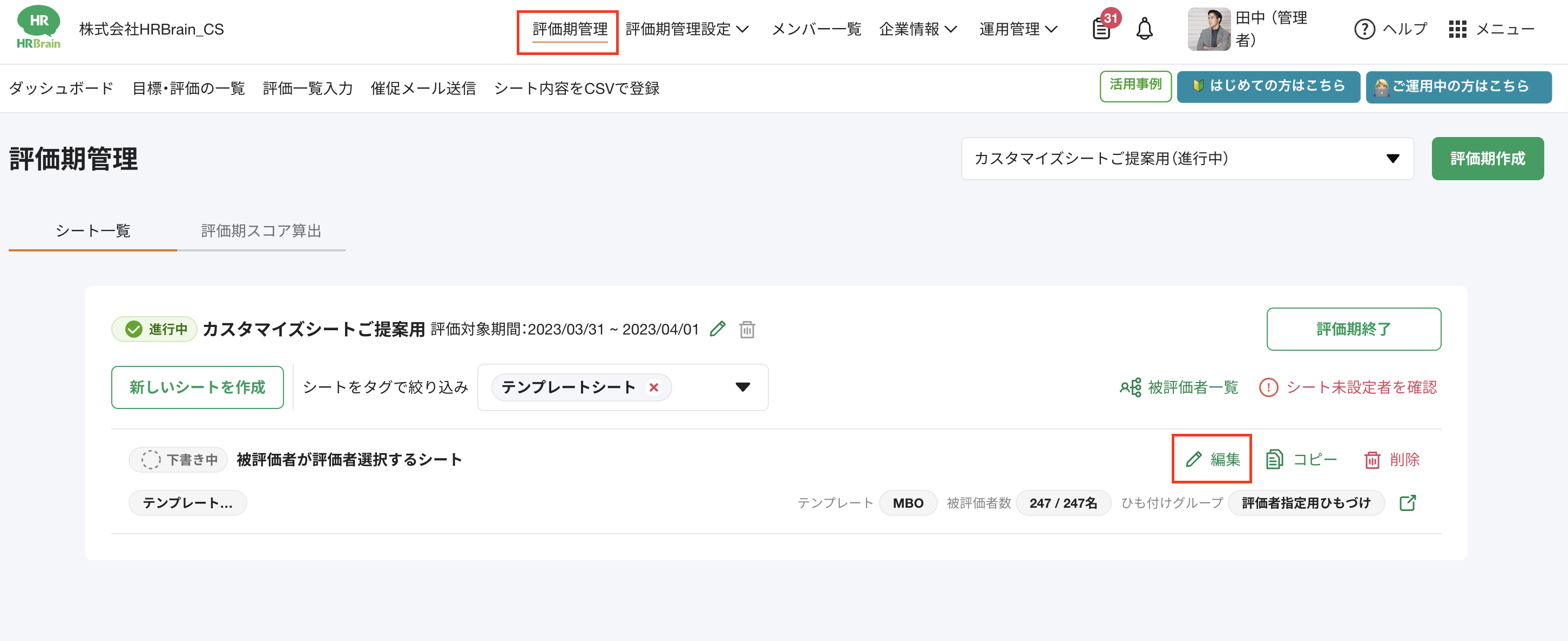1568x641 pixels.
Task: Open the sheet in a new window via external link icon
Action: coord(1408,503)
